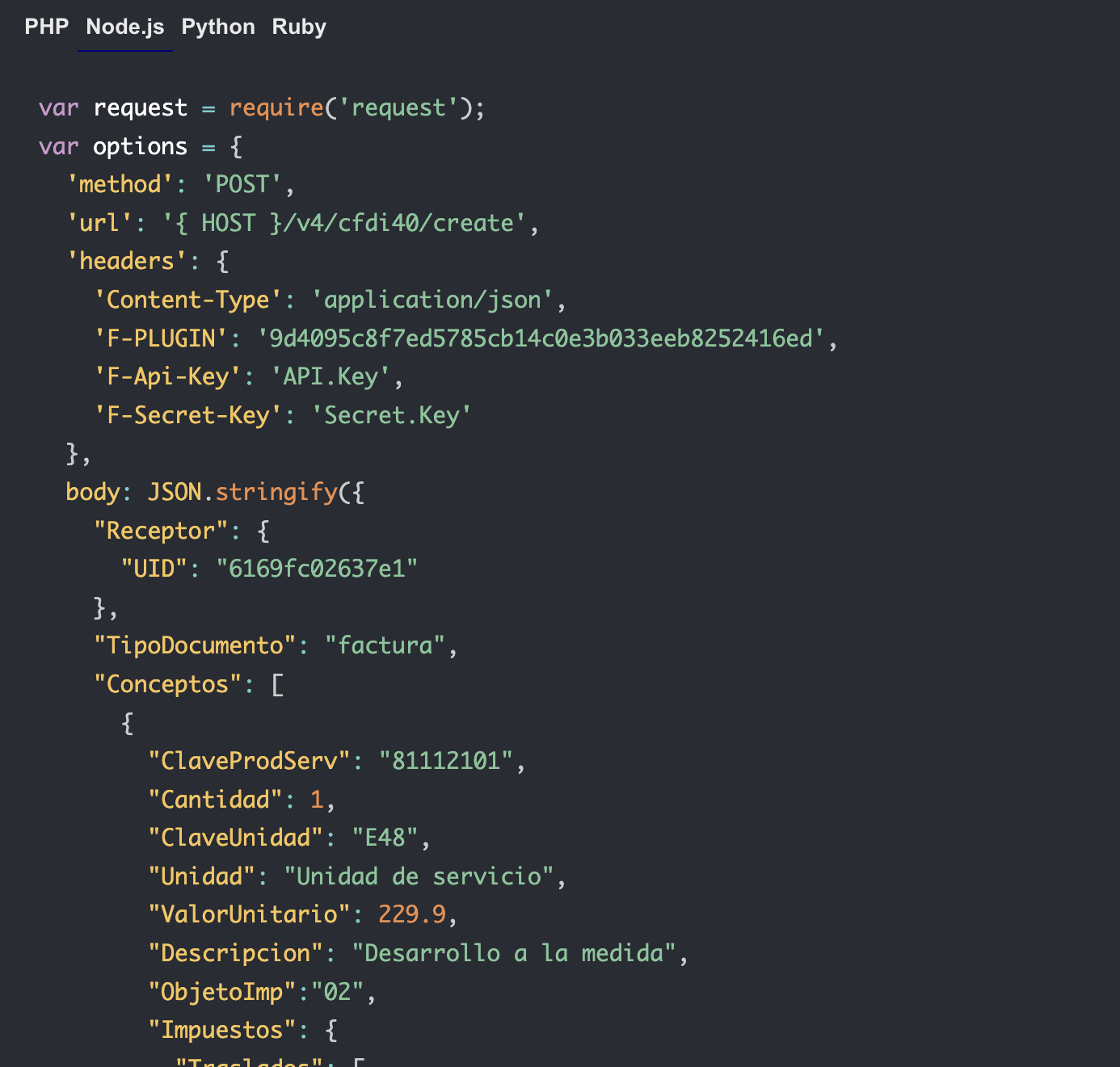Switch to the PHP tab
Viewport: 1120px width, 1067px height.
click(x=47, y=27)
